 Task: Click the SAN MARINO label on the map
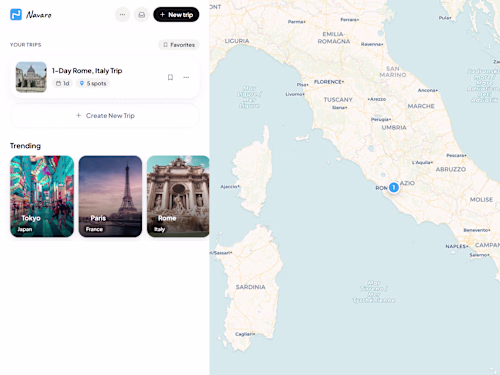tap(393, 72)
